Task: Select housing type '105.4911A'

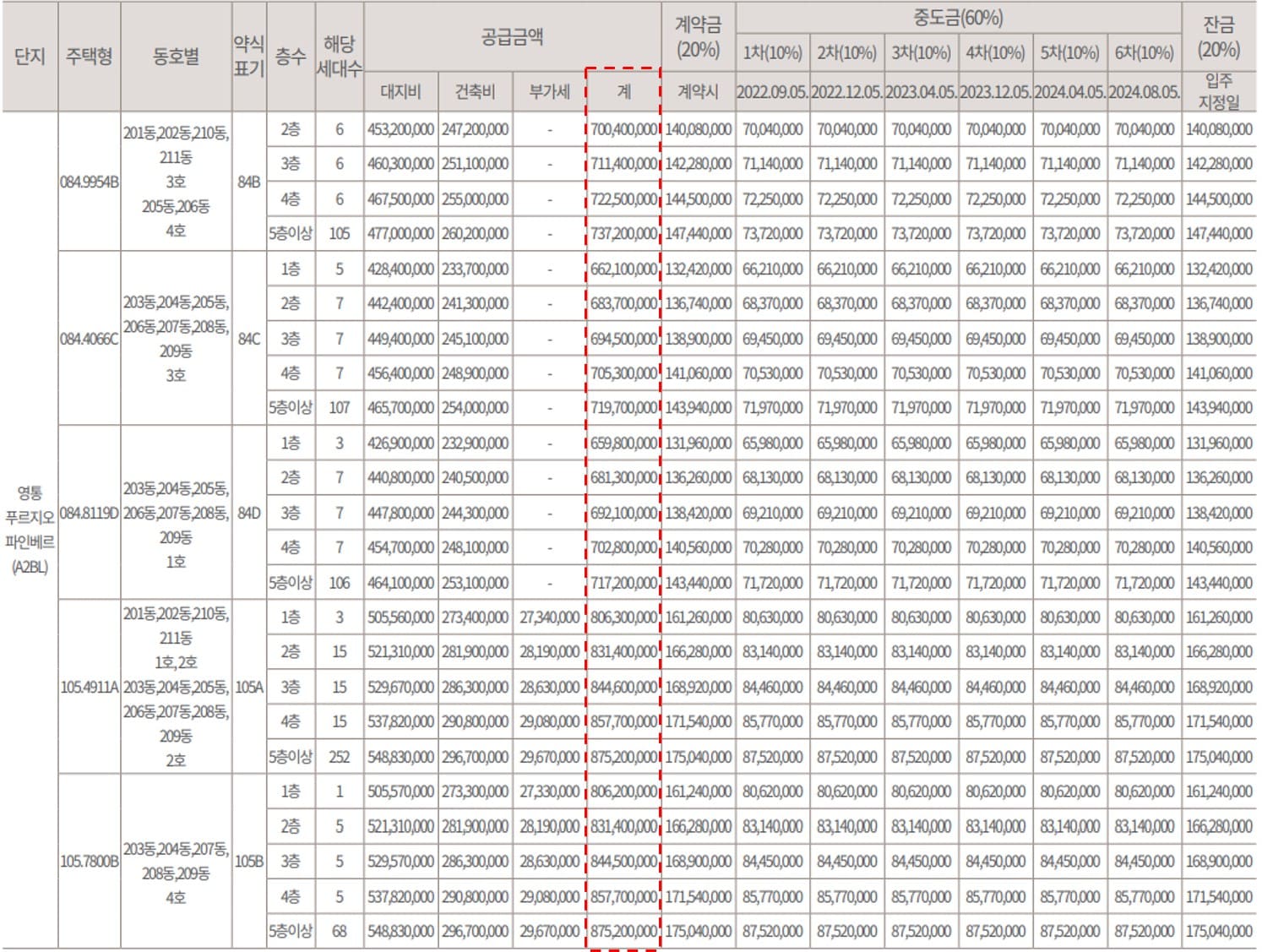Action: point(90,687)
